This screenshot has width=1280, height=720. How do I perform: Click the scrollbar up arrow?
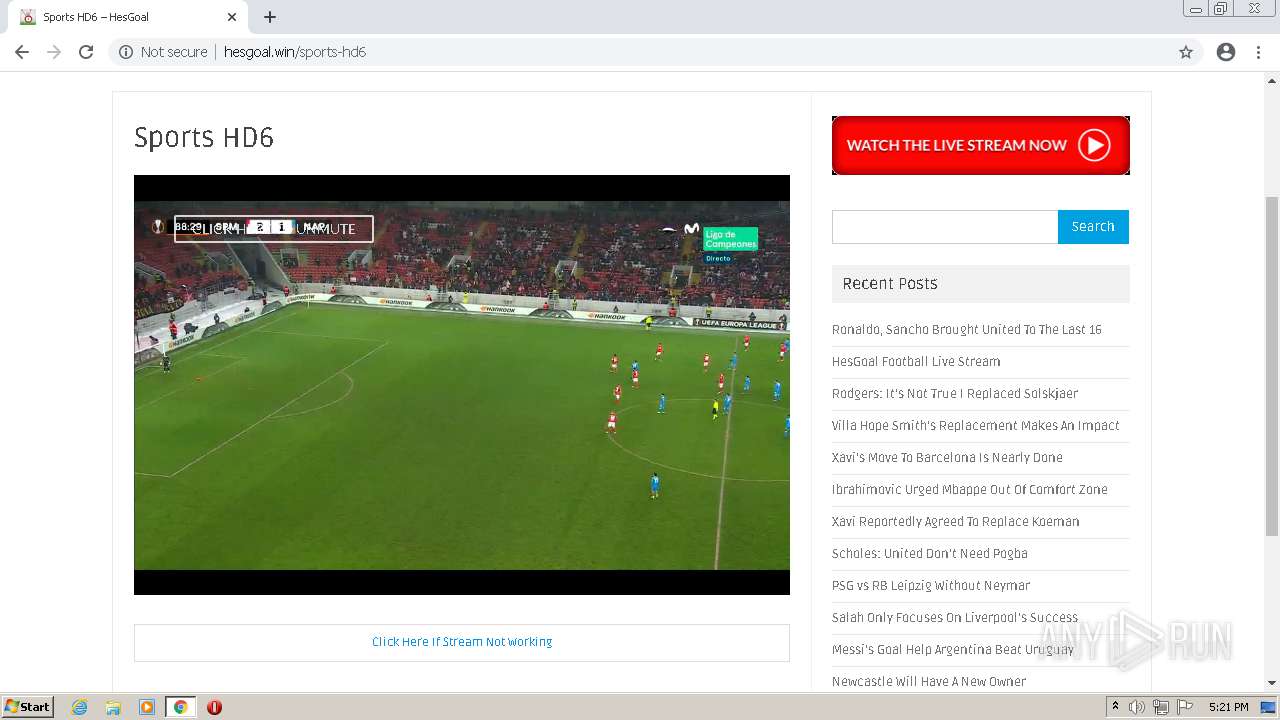[x=1272, y=80]
